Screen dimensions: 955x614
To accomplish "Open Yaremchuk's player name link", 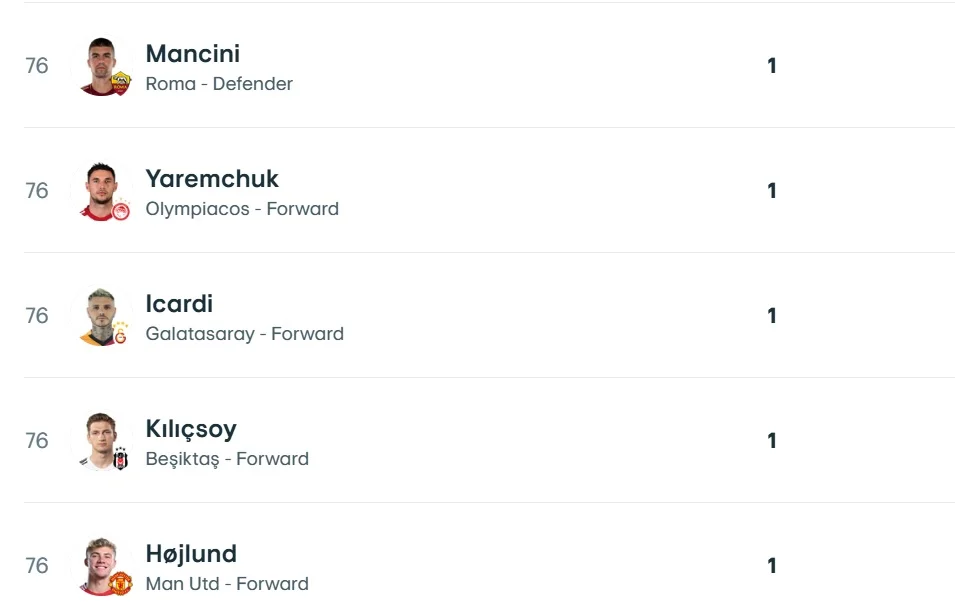I will tap(212, 179).
